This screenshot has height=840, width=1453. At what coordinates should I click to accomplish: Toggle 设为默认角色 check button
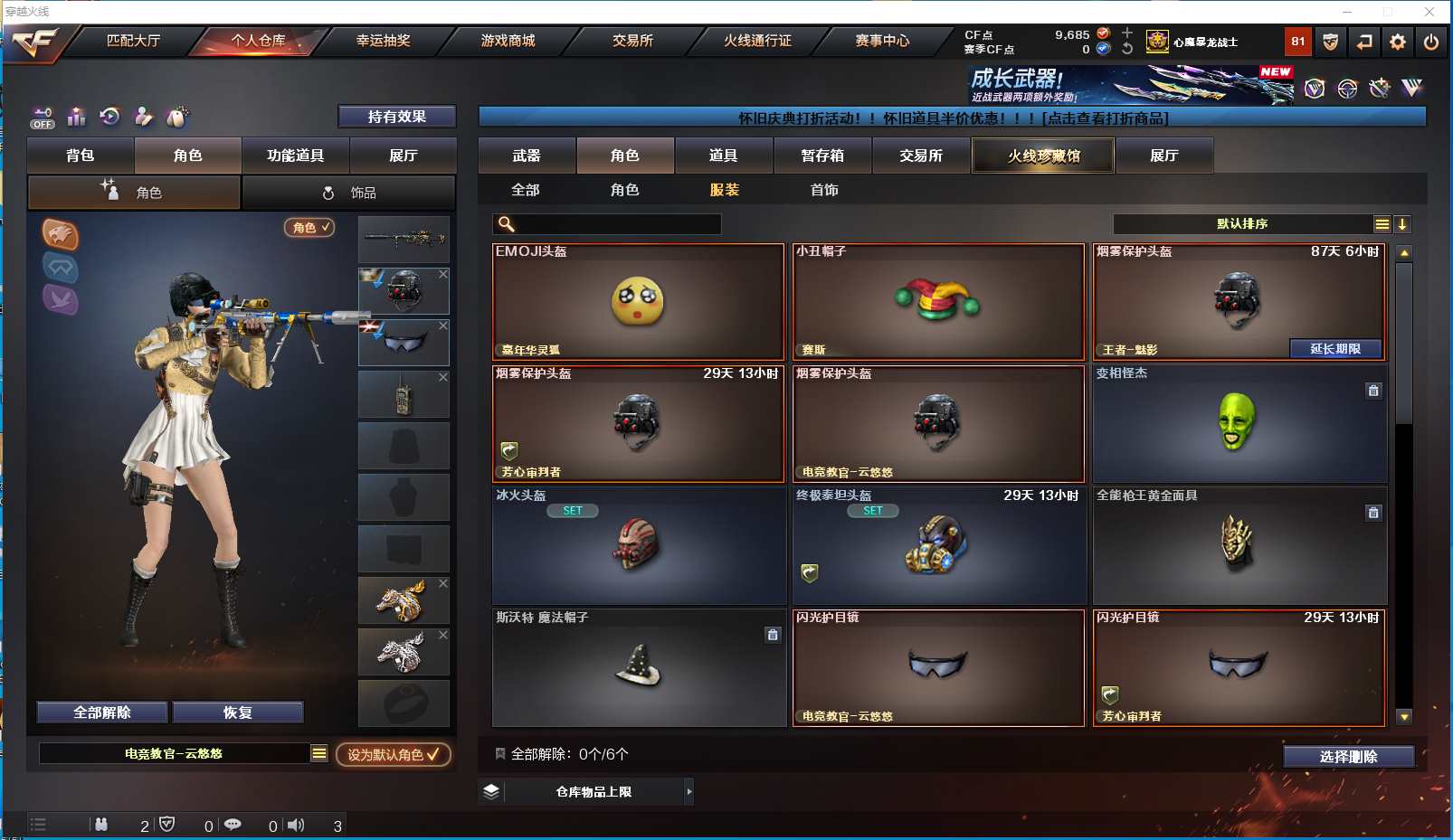pyautogui.click(x=394, y=754)
